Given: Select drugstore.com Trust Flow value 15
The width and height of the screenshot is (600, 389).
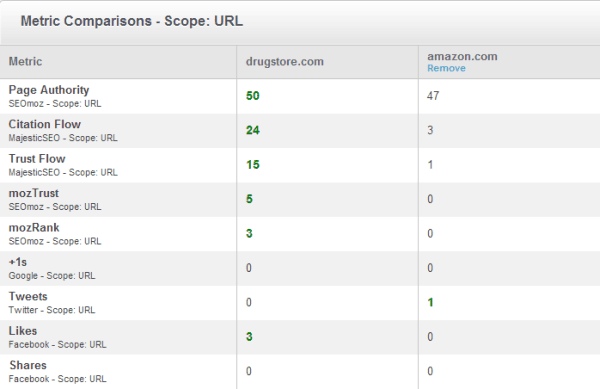Looking at the screenshot, I should tap(253, 164).
